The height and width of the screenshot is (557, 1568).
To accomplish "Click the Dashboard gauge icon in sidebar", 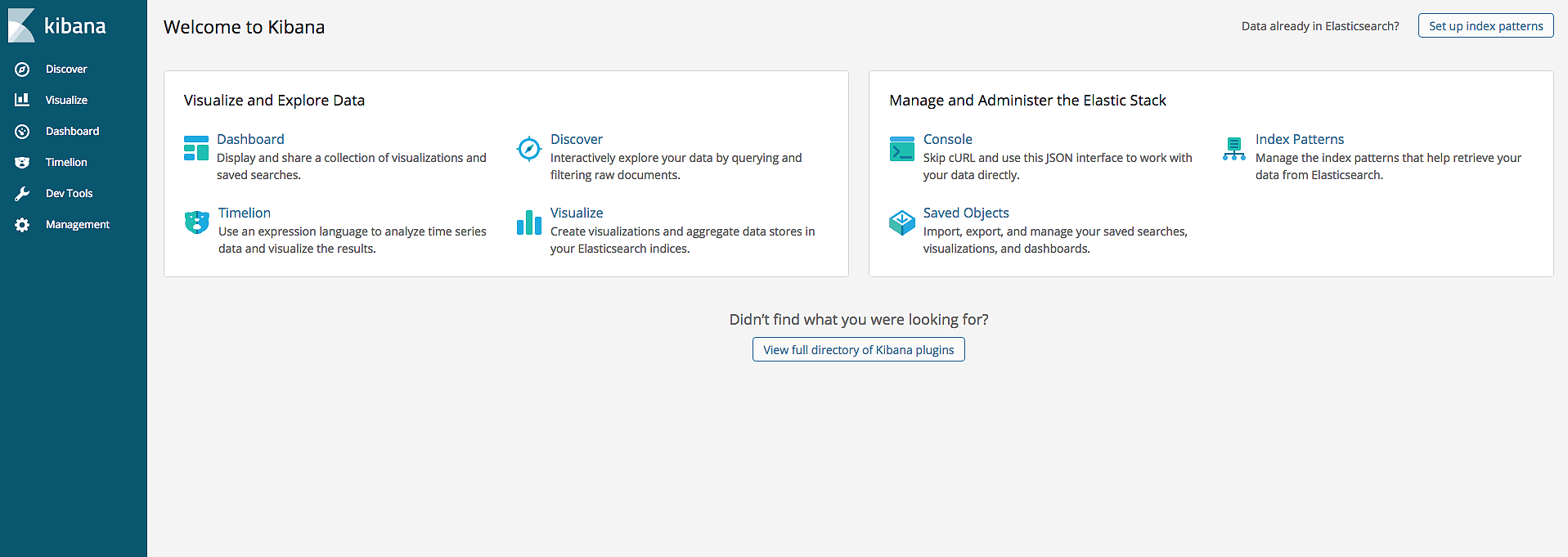I will click(x=22, y=132).
